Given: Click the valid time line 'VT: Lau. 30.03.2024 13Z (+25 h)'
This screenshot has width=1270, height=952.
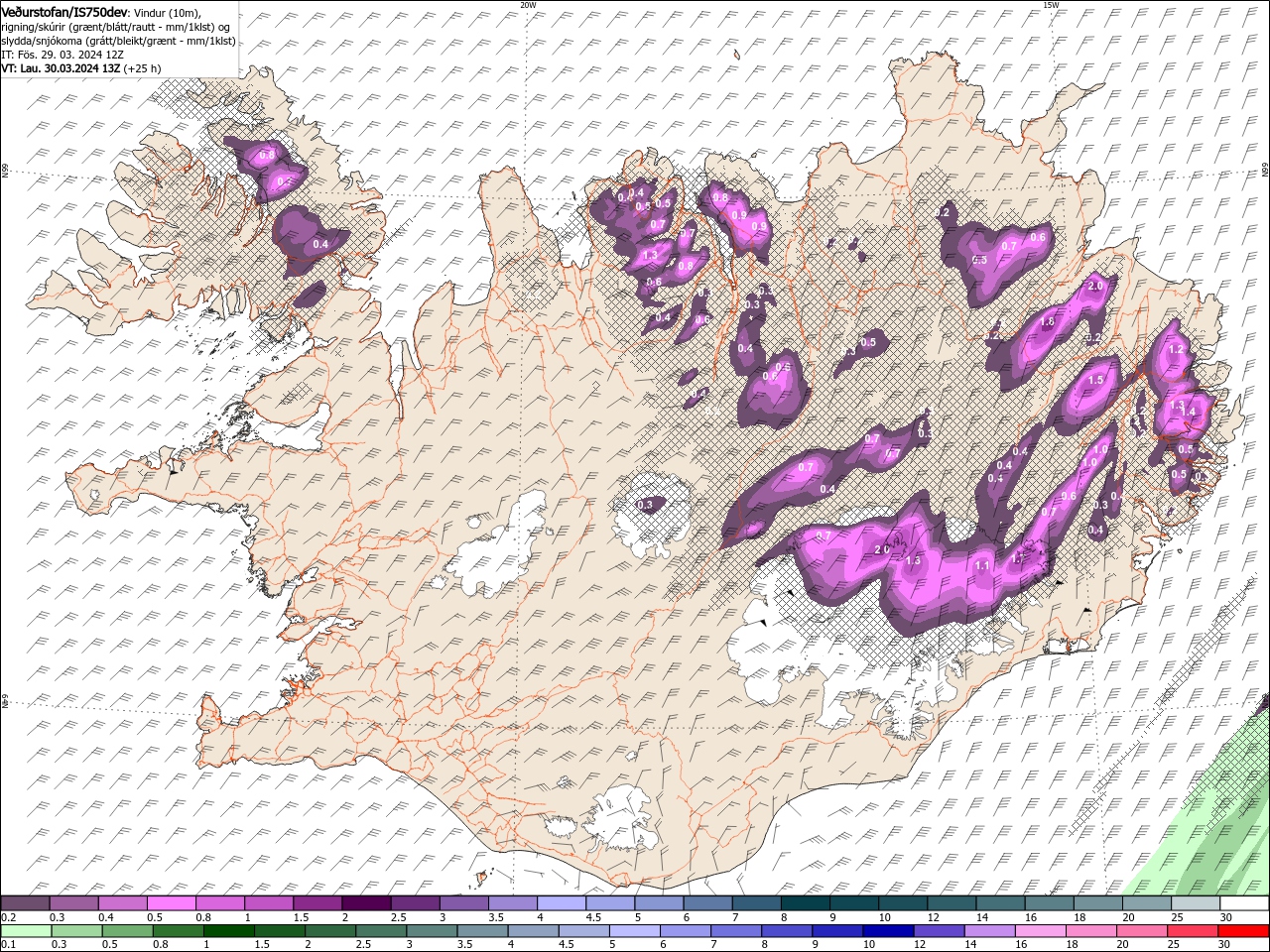Looking at the screenshot, I should point(81,68).
